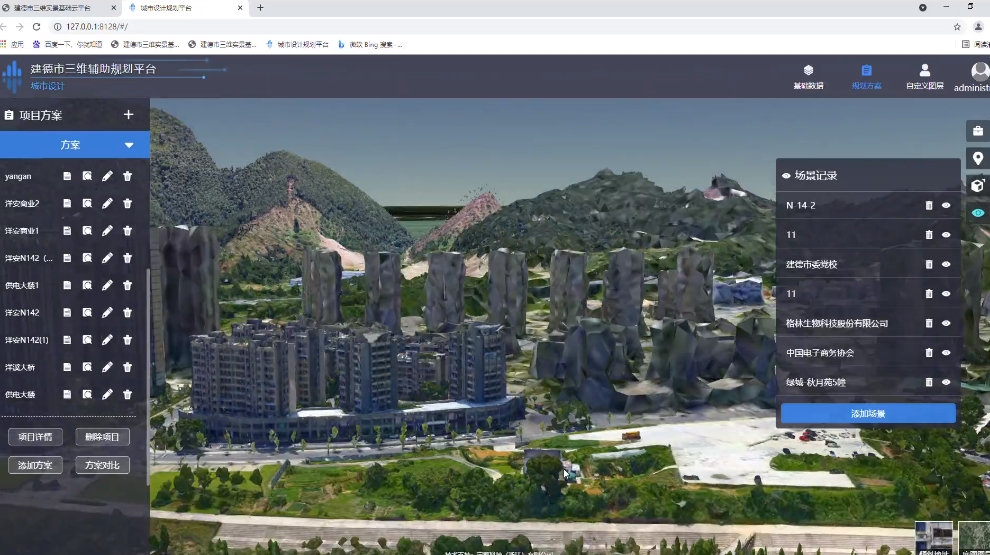Select the yangan scheme name
990x555 pixels.
[x=18, y=176]
